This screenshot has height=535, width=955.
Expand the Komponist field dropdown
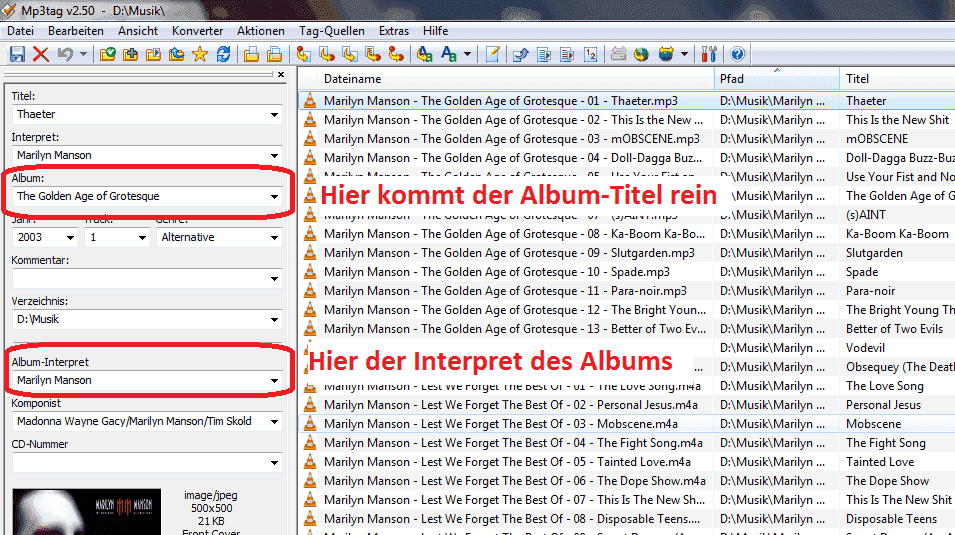coord(274,422)
